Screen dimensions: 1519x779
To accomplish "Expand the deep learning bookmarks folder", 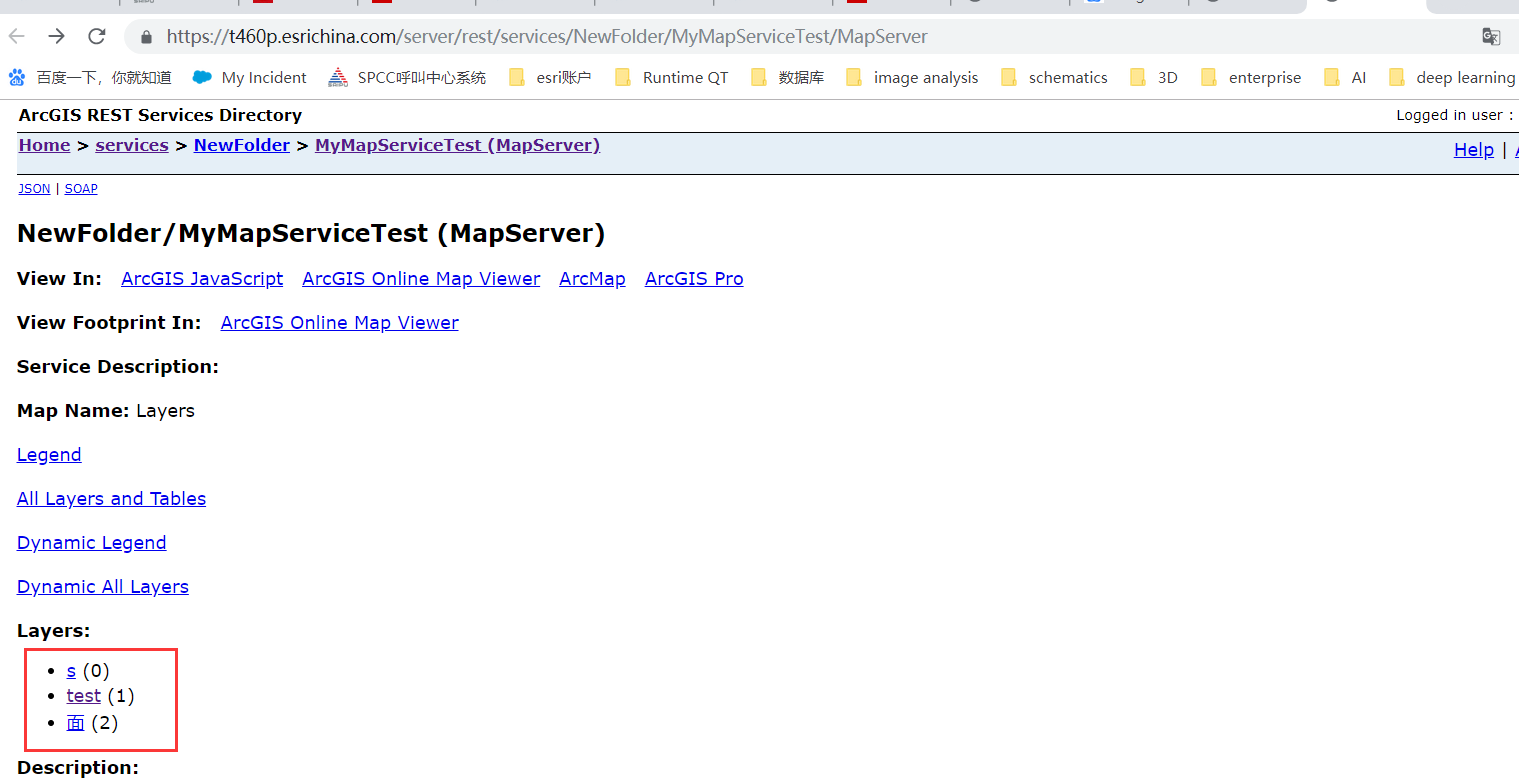I will pyautogui.click(x=1452, y=77).
